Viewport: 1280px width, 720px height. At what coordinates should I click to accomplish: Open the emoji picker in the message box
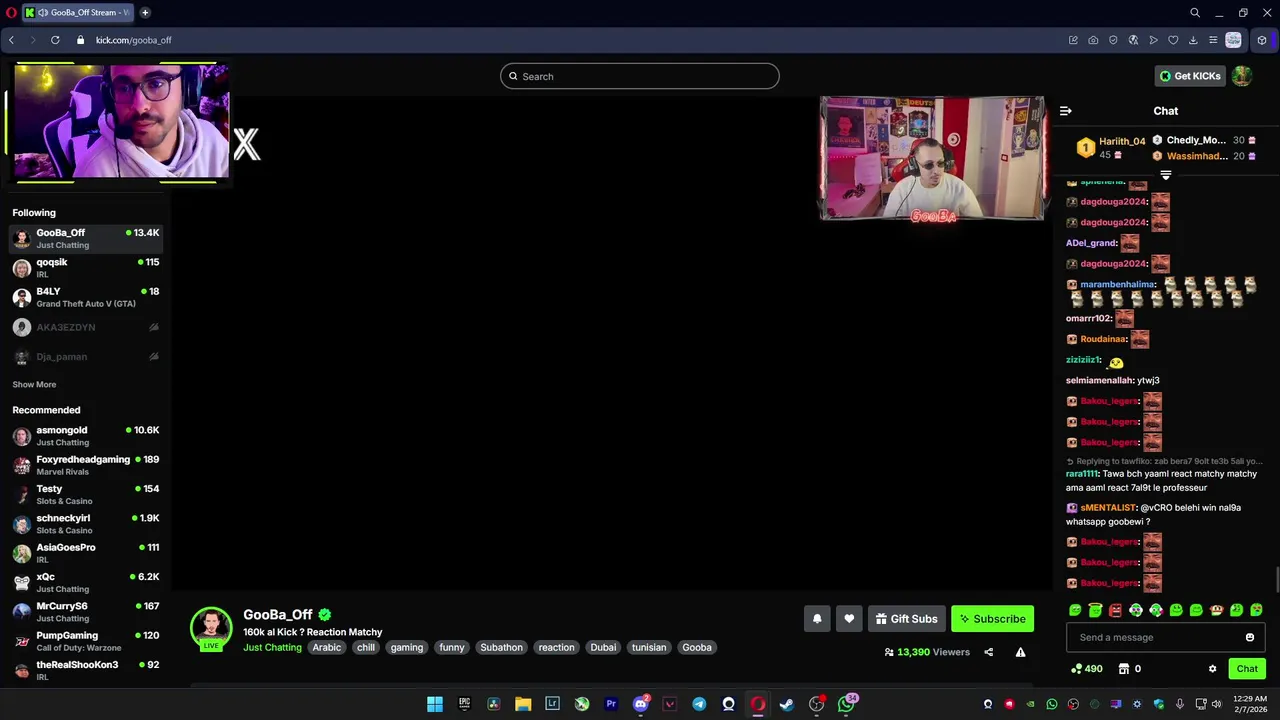coord(1249,638)
